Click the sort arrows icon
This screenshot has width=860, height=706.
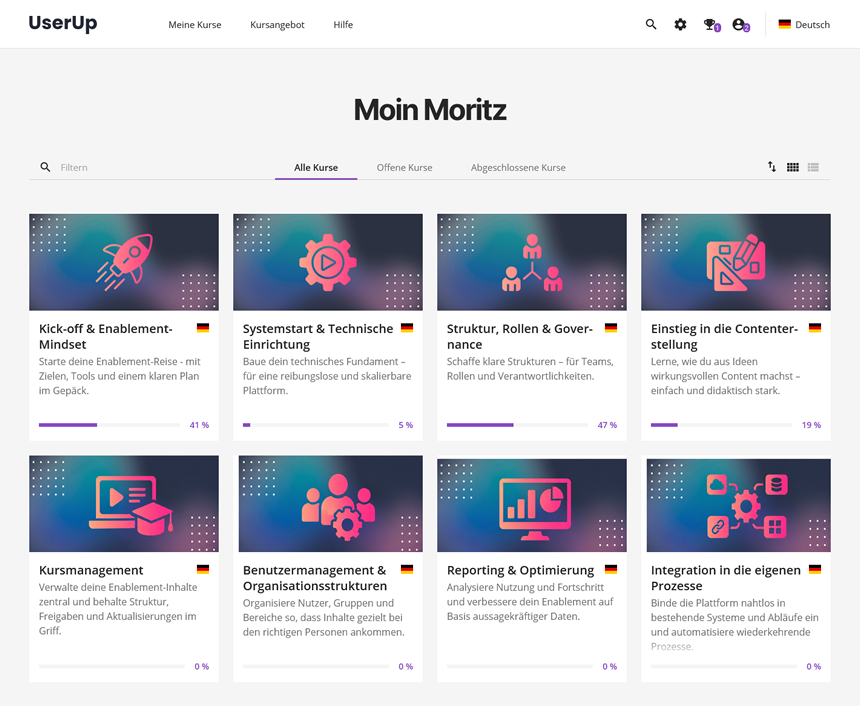(772, 167)
